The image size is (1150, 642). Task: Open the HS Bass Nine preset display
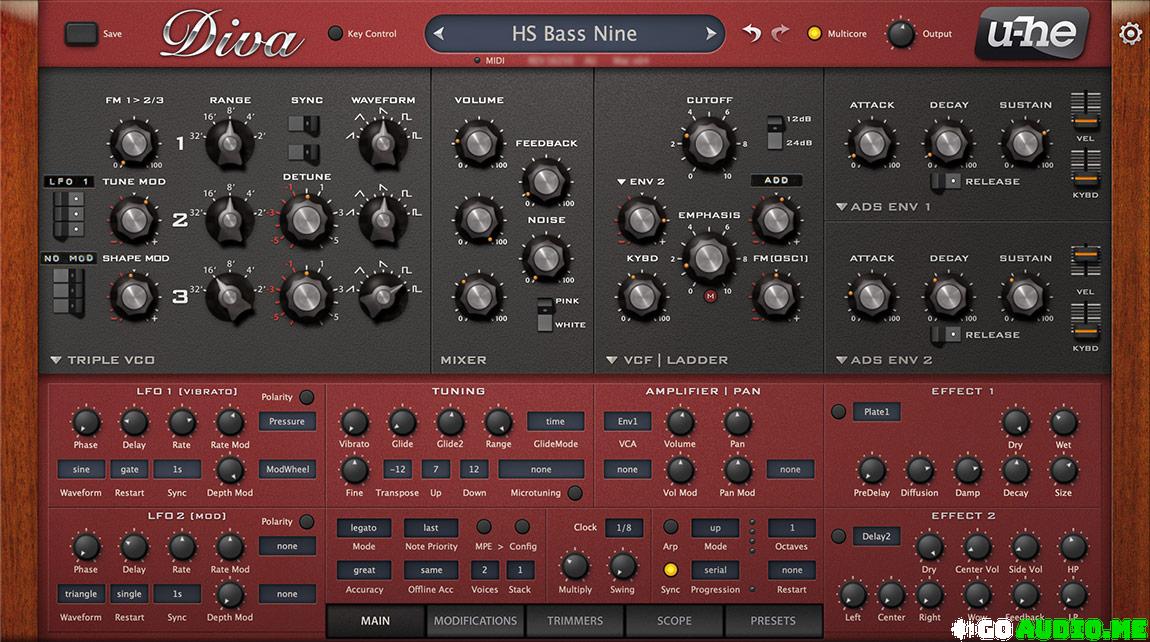(574, 33)
